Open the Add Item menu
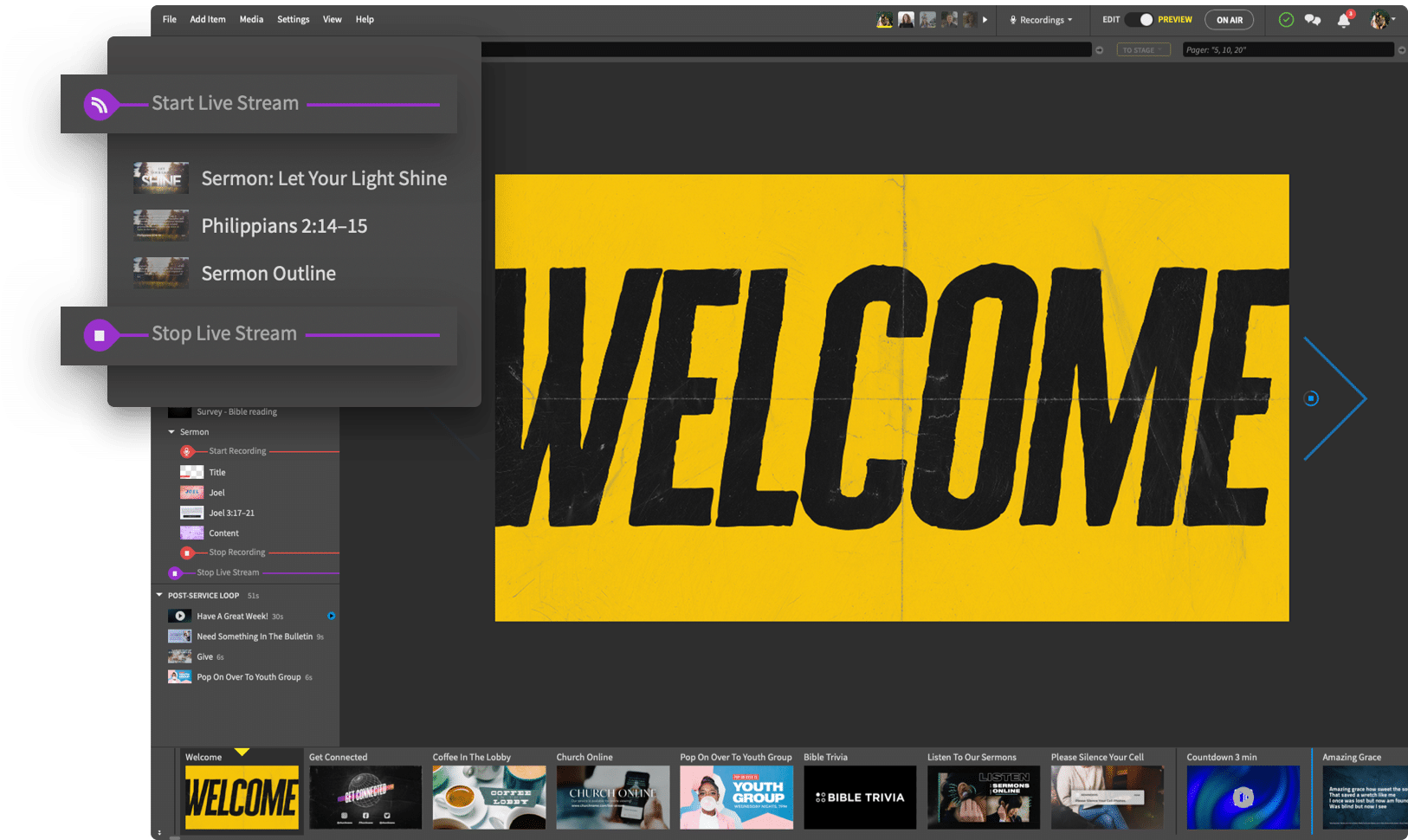The height and width of the screenshot is (840, 1408). (208, 19)
